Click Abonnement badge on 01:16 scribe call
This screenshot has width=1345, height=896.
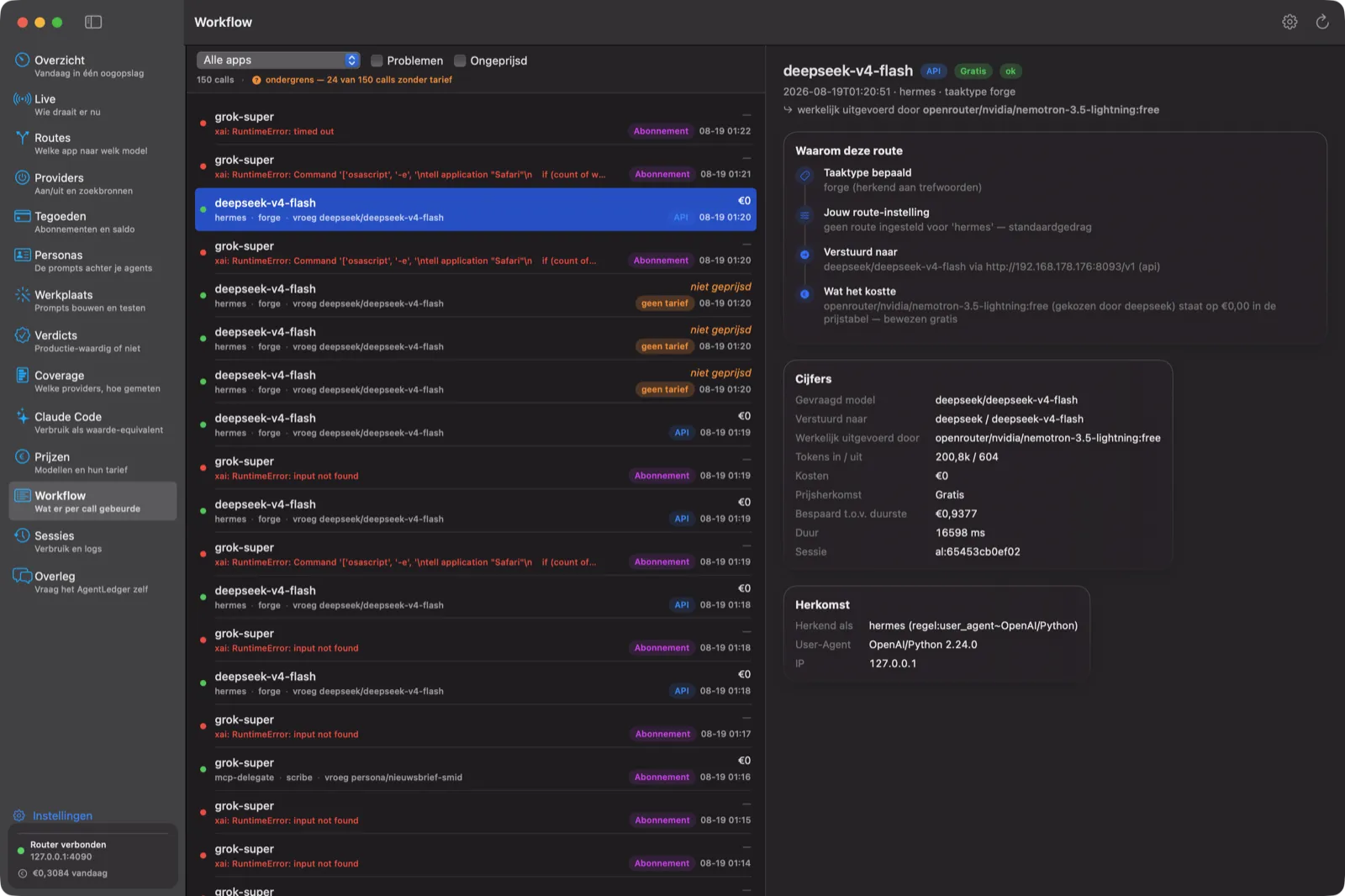tap(662, 777)
